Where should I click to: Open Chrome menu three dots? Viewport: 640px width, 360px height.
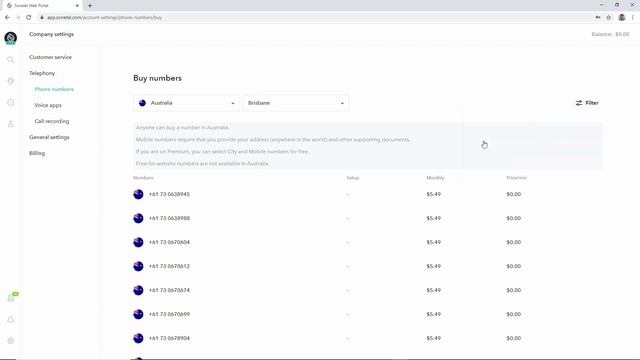633,18
